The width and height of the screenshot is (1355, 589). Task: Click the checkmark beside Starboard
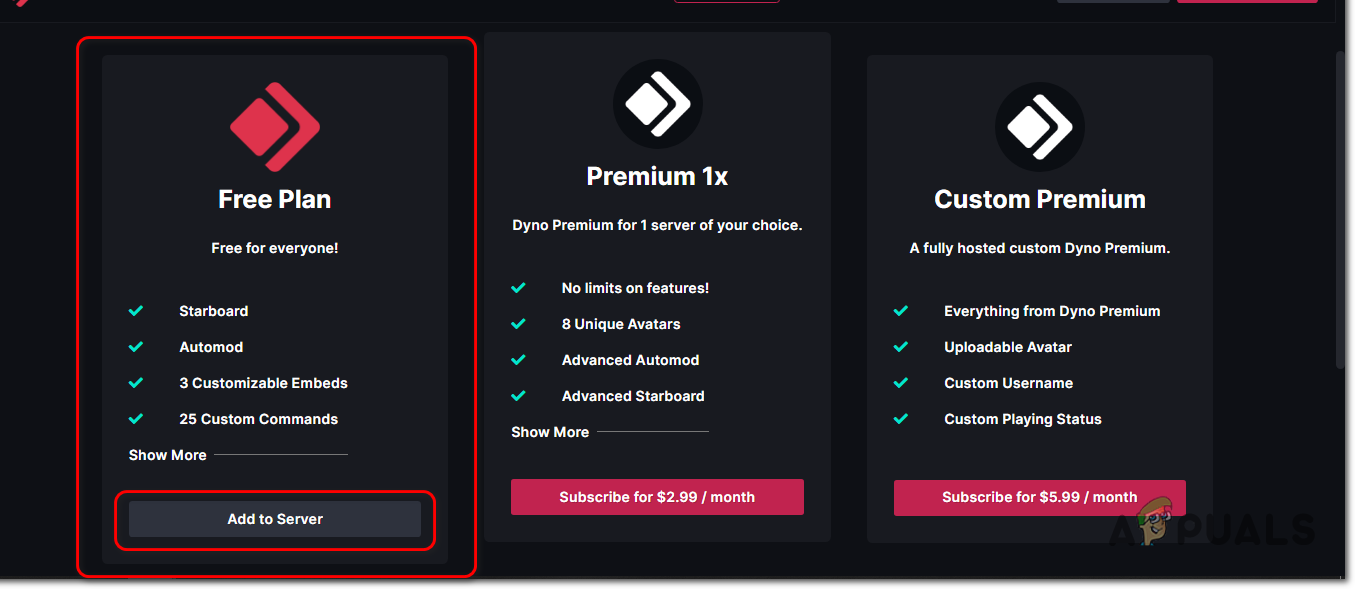click(136, 311)
